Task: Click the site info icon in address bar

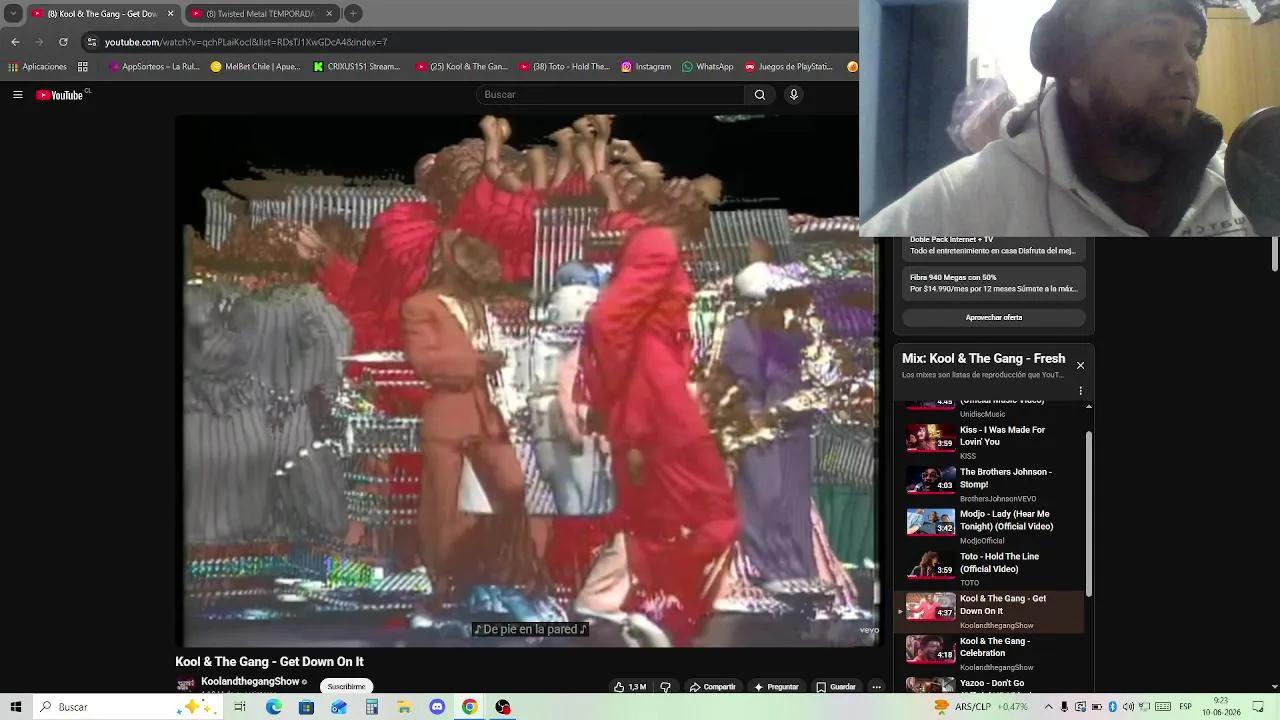Action: click(x=92, y=42)
